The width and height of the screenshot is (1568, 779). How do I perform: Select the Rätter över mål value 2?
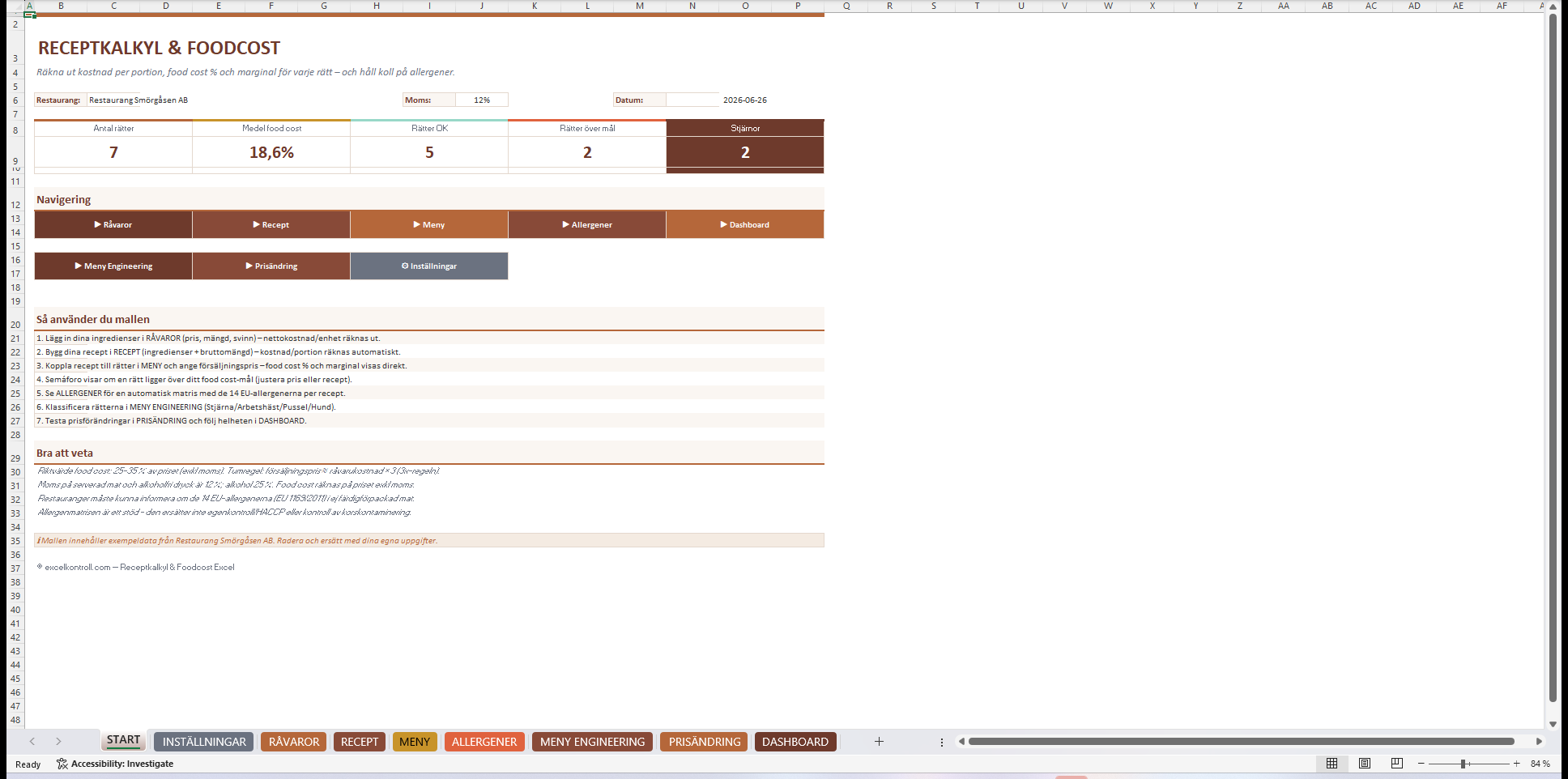point(587,152)
